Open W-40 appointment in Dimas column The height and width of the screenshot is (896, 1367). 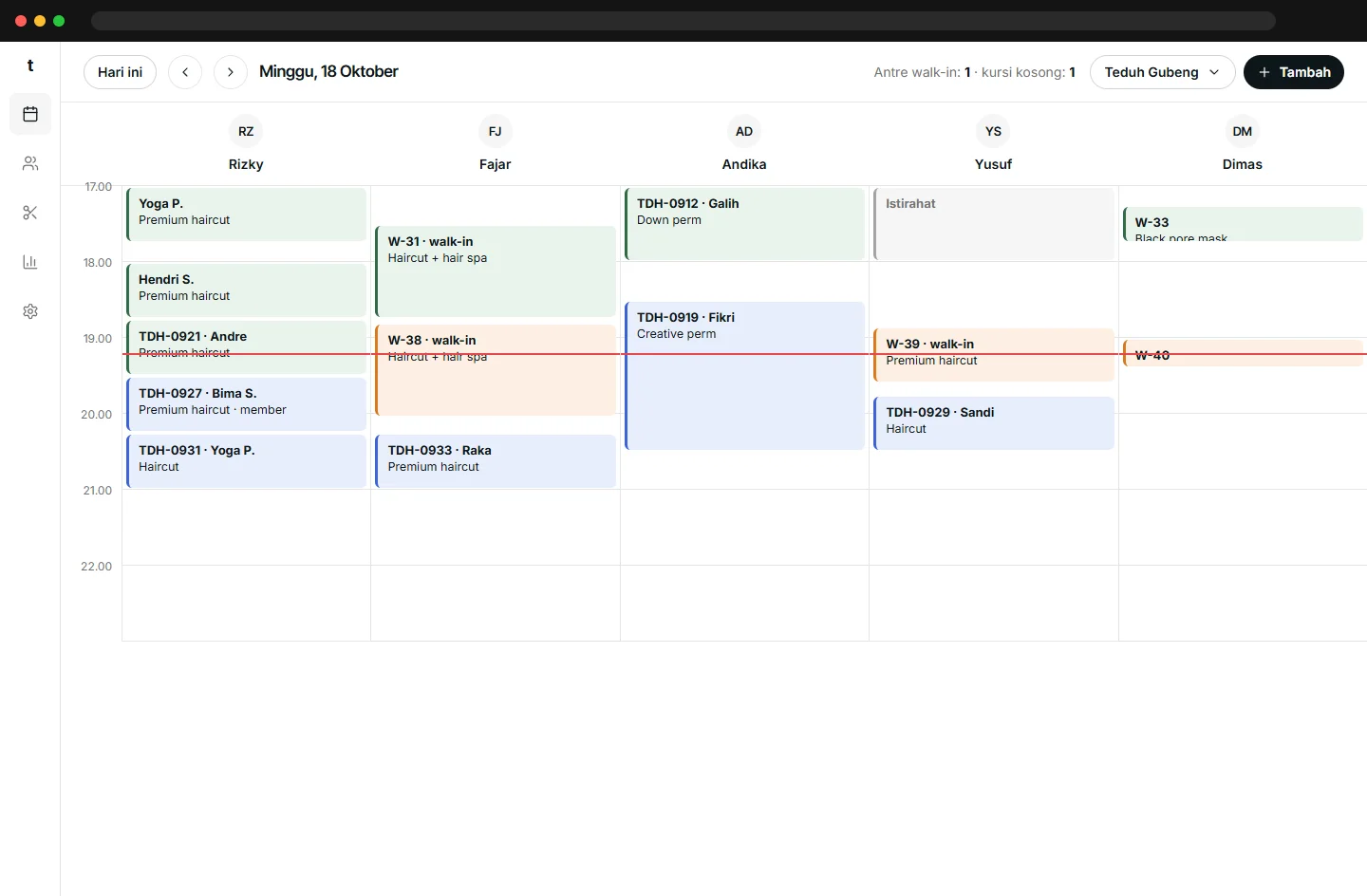click(x=1243, y=353)
